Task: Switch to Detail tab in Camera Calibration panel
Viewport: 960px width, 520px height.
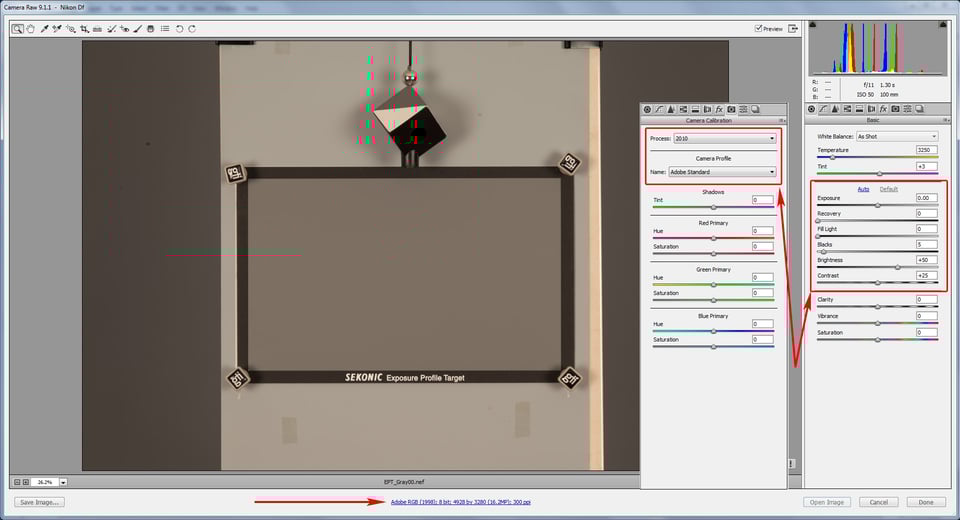Action: [671, 109]
